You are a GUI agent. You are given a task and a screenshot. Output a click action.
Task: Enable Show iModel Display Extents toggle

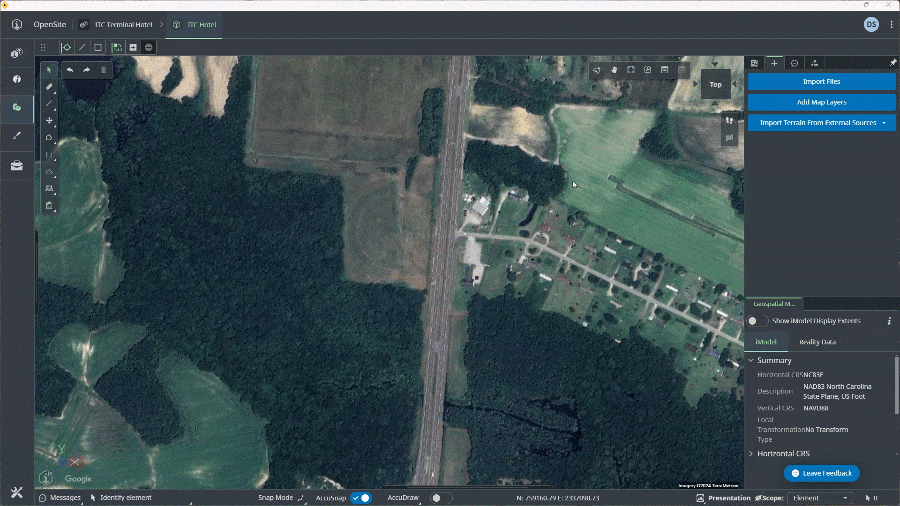click(758, 321)
